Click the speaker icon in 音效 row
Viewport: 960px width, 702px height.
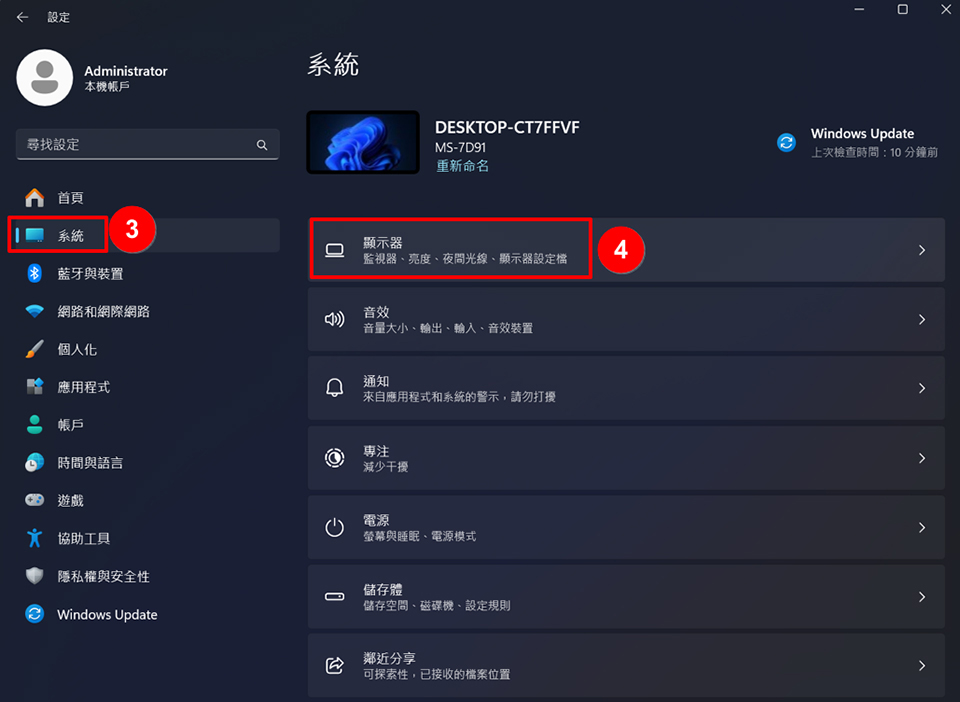tap(334, 319)
